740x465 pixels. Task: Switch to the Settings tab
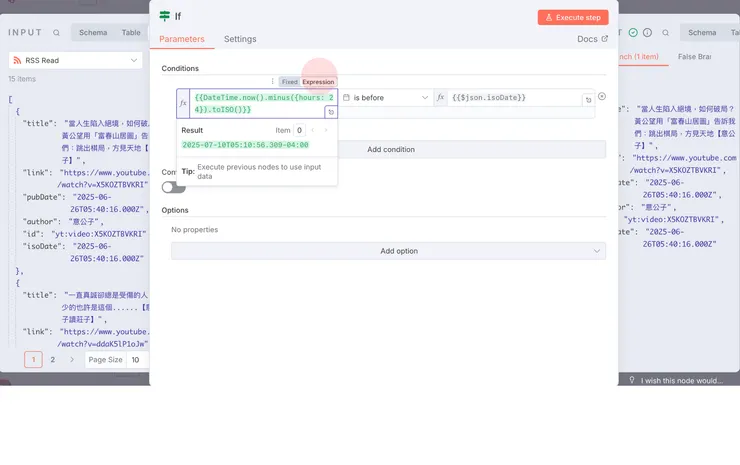240,39
